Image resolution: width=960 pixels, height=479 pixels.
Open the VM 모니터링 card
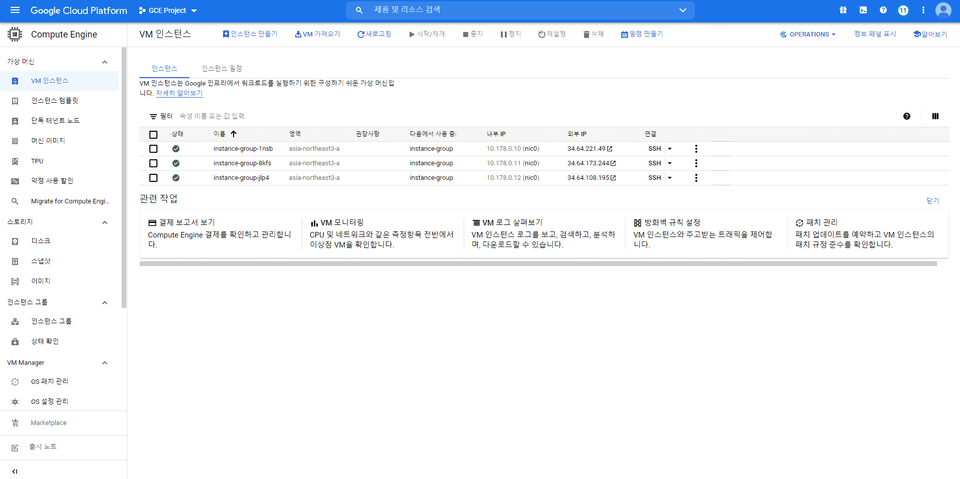pyautogui.click(x=383, y=233)
